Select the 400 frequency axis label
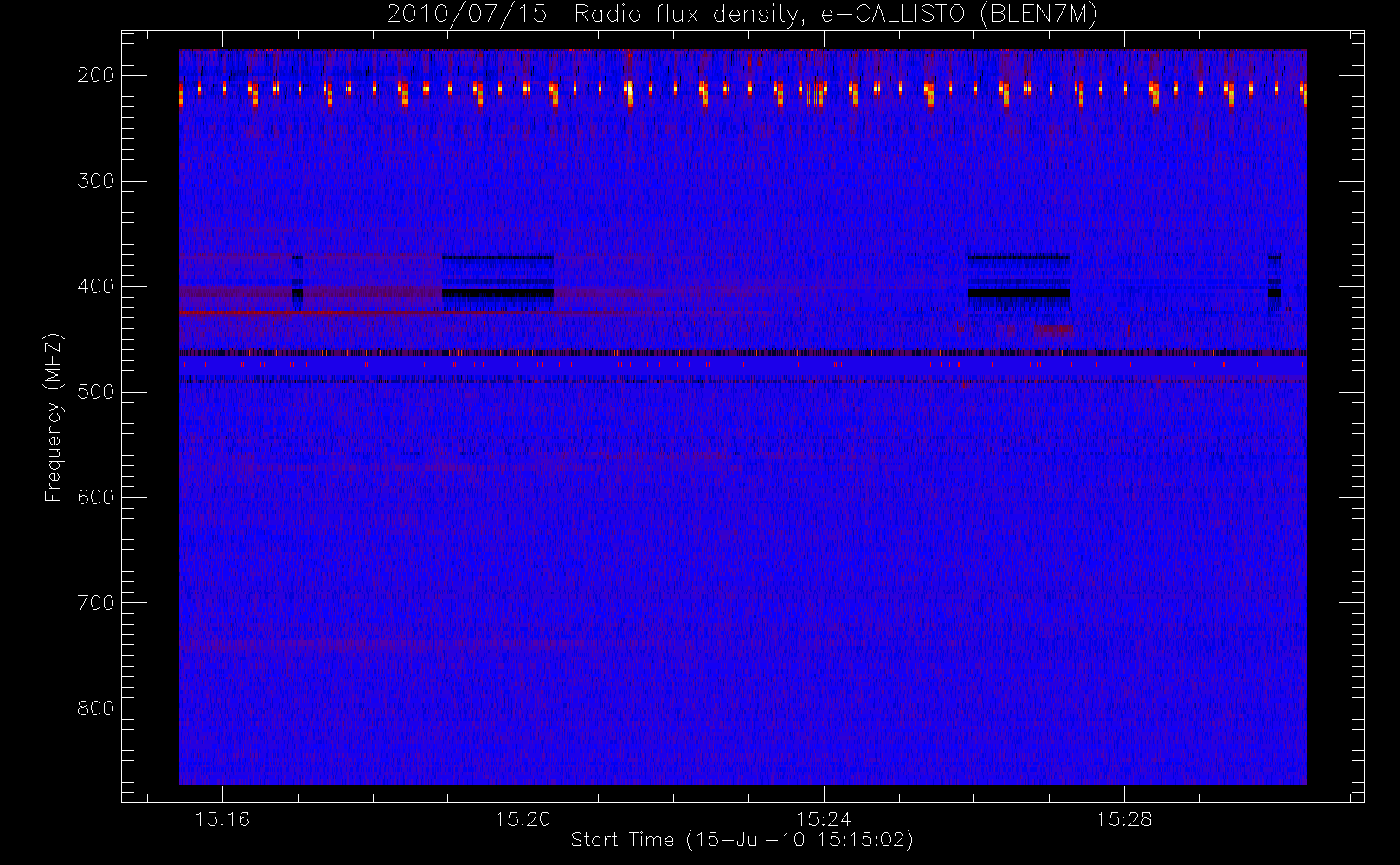The width and height of the screenshot is (1400, 865). [x=96, y=286]
